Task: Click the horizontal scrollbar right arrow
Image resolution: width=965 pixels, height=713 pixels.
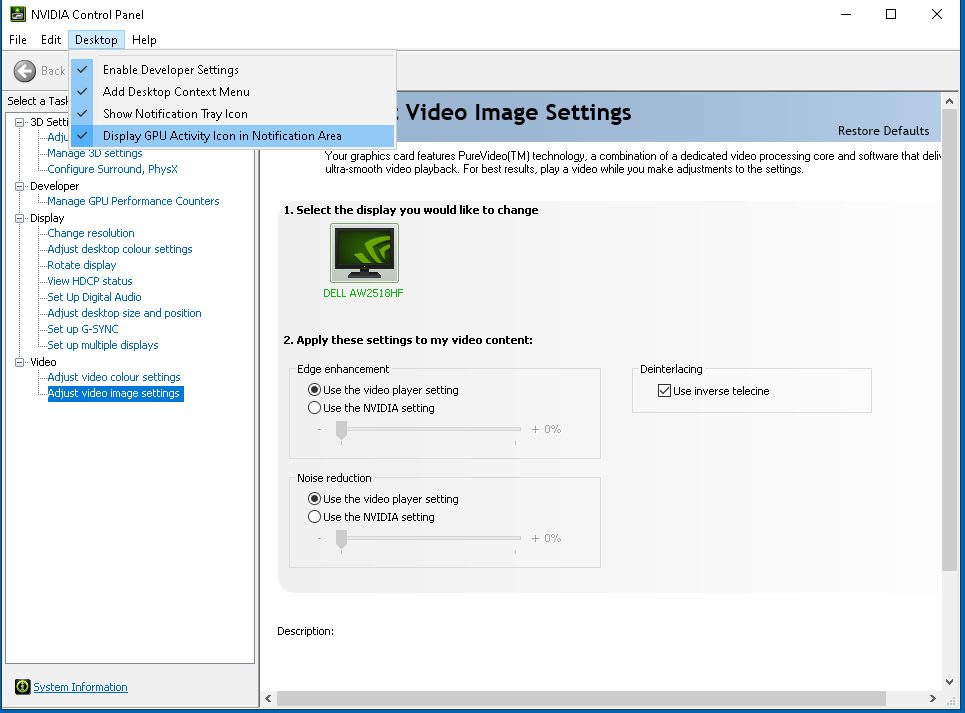Action: [933, 698]
